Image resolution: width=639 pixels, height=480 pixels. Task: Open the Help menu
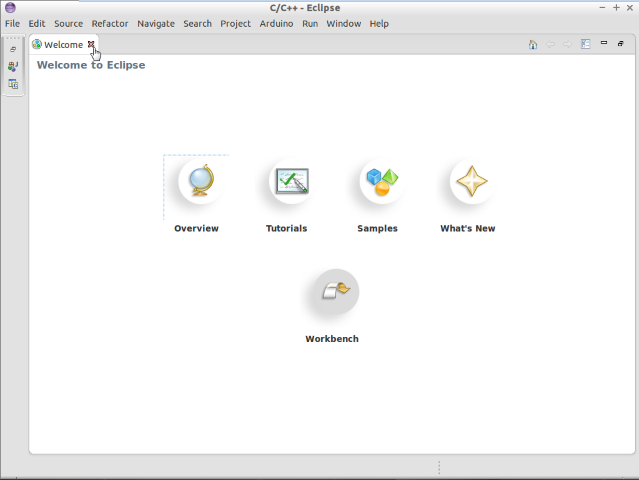tap(379, 24)
